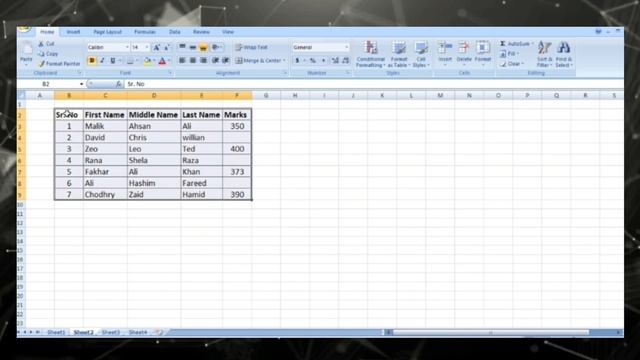Open the font name Calibri dropdown
The height and width of the screenshot is (360, 640).
coord(127,47)
